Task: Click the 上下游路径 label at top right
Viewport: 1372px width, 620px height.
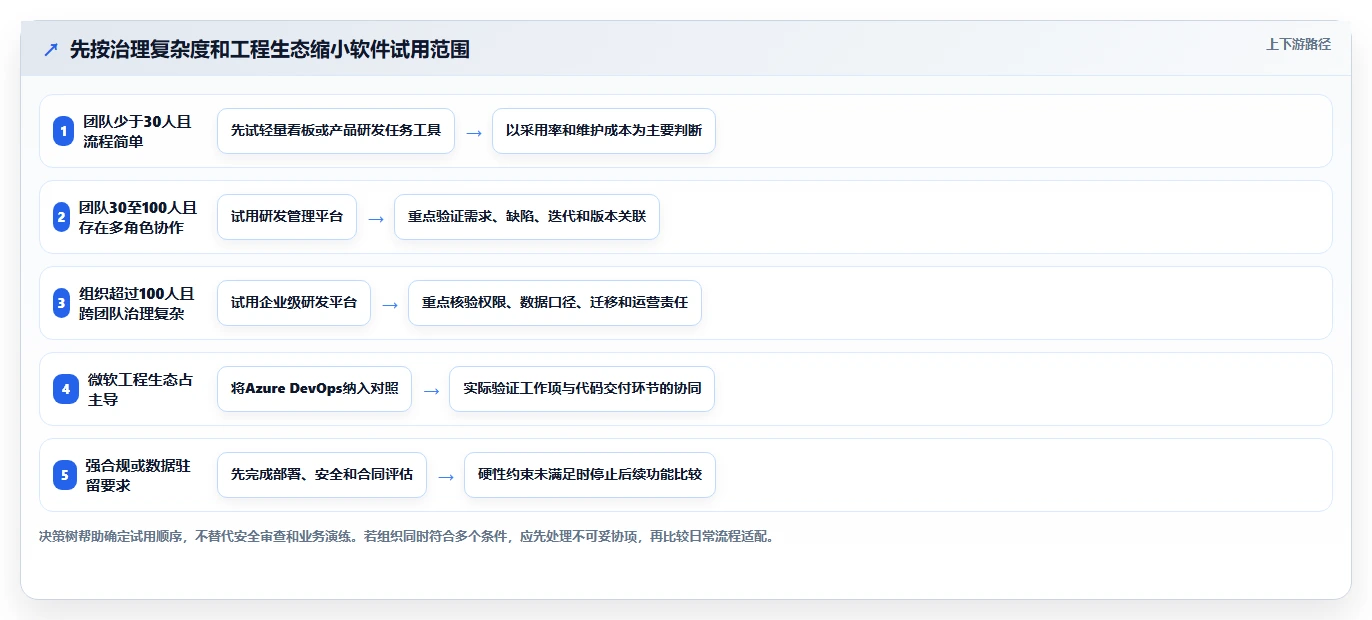Action: click(1298, 44)
